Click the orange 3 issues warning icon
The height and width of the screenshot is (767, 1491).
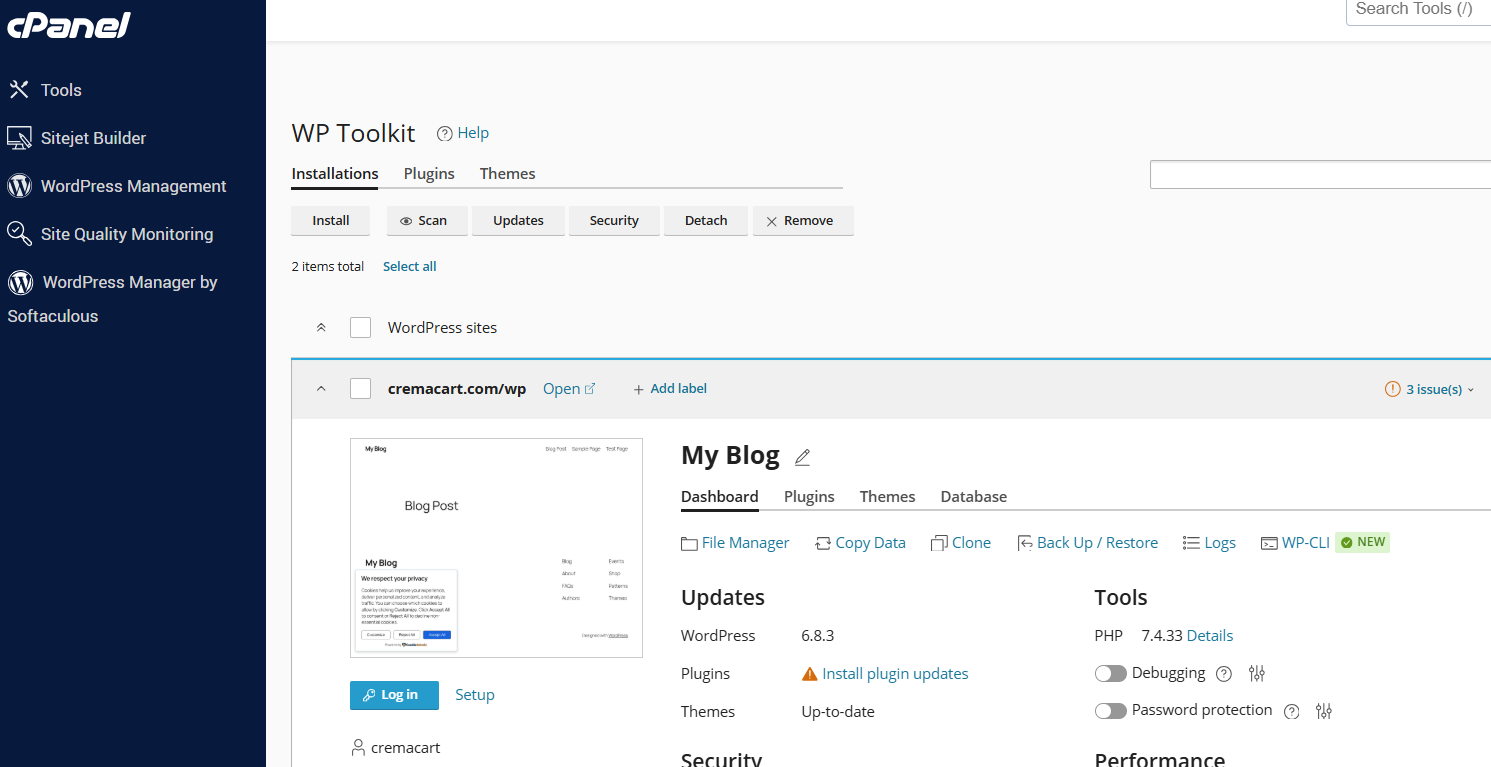pos(1392,389)
